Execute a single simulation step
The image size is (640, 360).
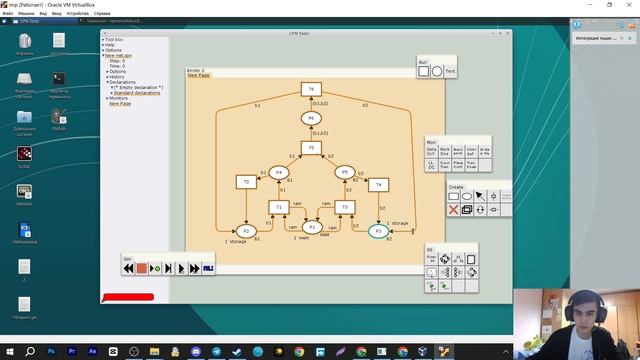point(168,269)
